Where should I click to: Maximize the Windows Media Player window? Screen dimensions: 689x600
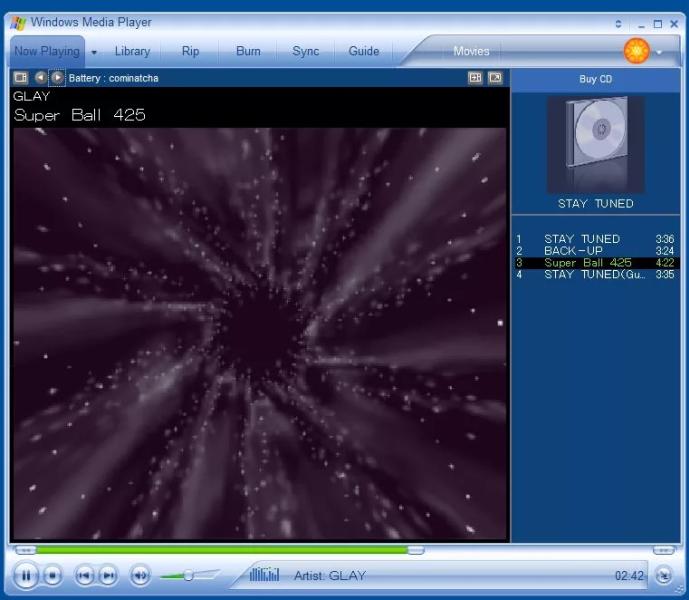(658, 24)
